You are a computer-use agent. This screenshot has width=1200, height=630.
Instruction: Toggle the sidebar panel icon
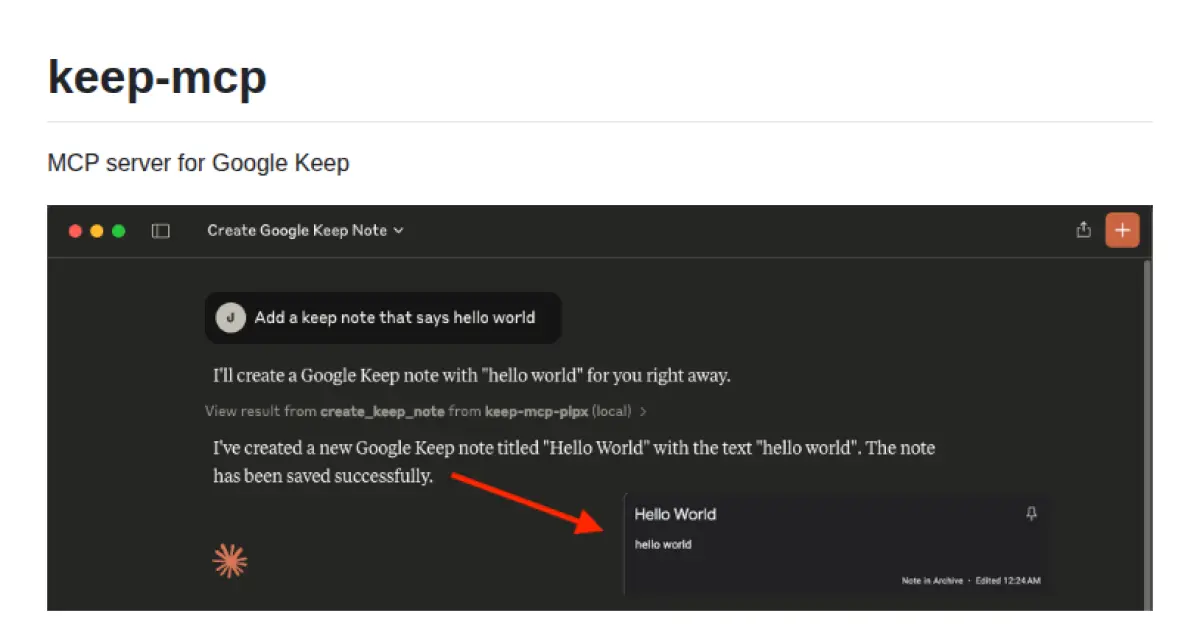pos(160,231)
